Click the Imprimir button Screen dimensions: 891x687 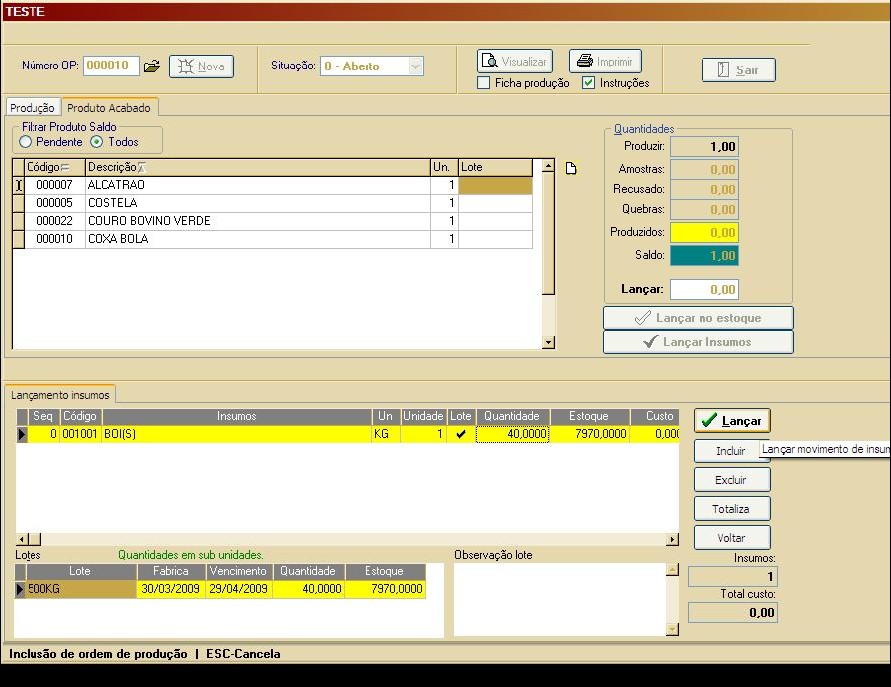(605, 61)
